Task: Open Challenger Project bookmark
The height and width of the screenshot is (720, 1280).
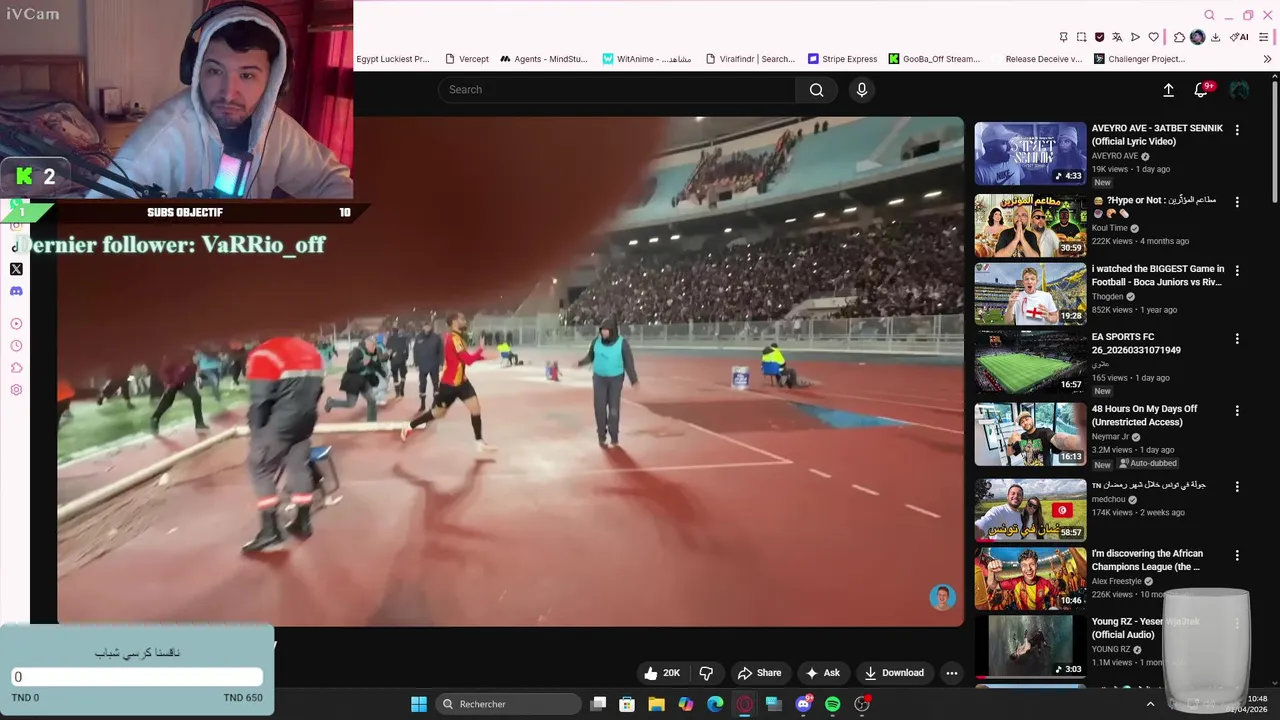Action: click(1139, 59)
